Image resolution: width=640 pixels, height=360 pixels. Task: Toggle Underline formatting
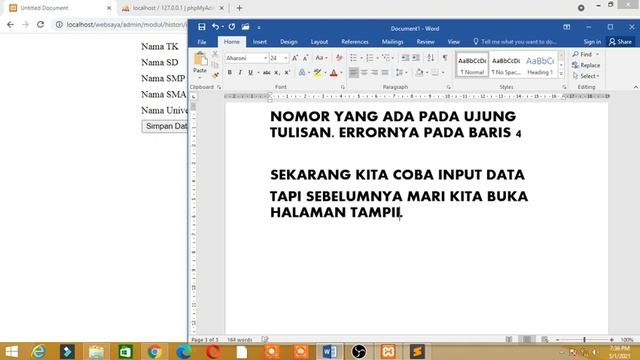pos(251,73)
